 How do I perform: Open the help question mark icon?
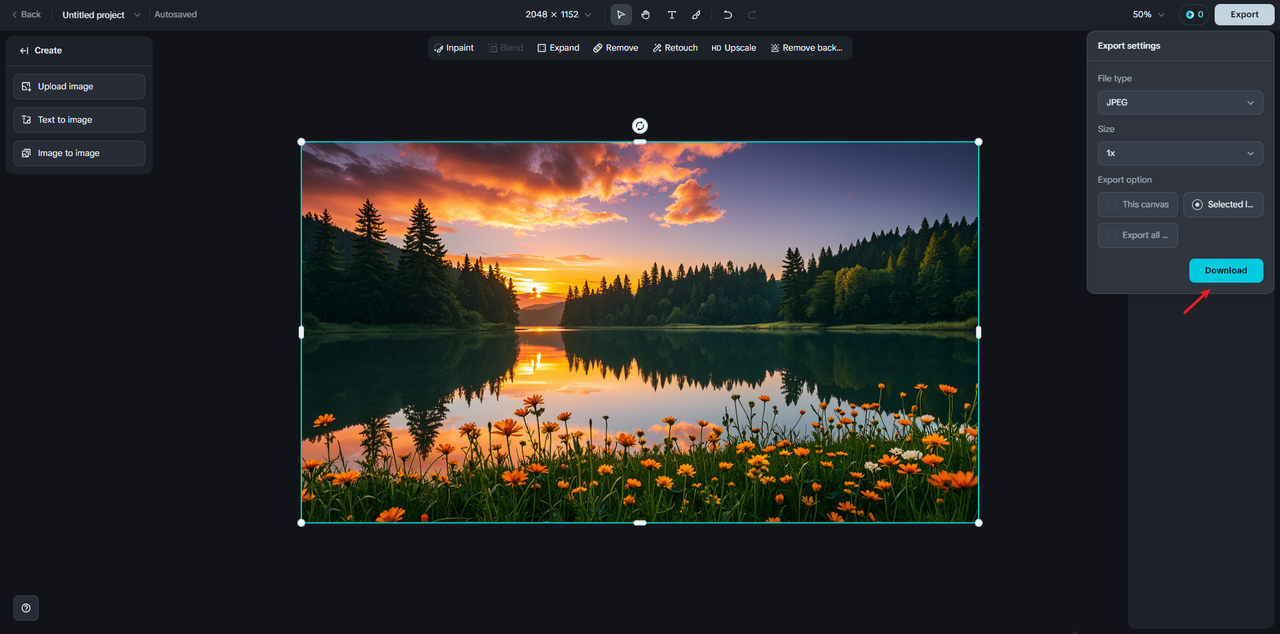[26, 608]
